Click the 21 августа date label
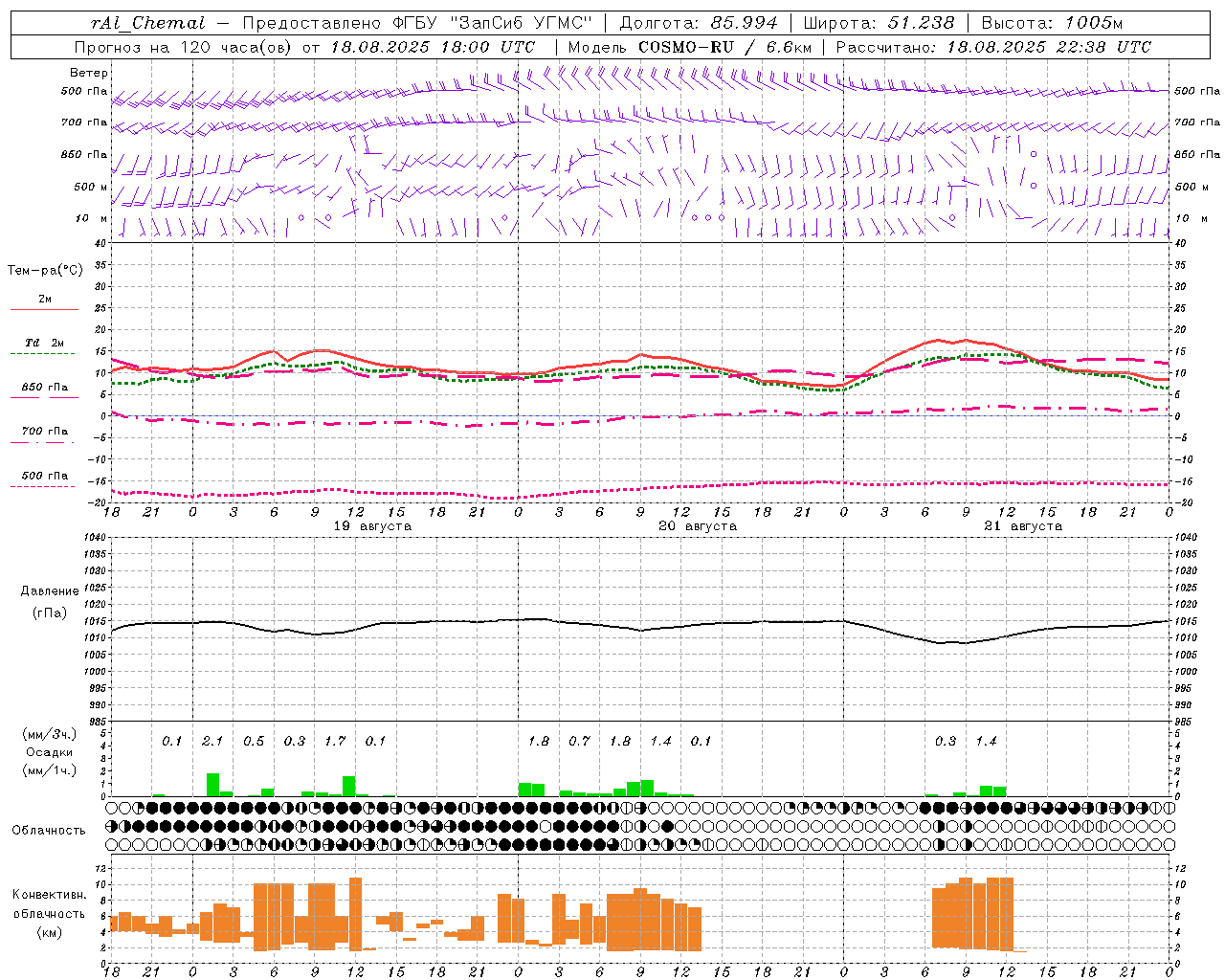This screenshot has width=1225, height=980. click(1023, 526)
